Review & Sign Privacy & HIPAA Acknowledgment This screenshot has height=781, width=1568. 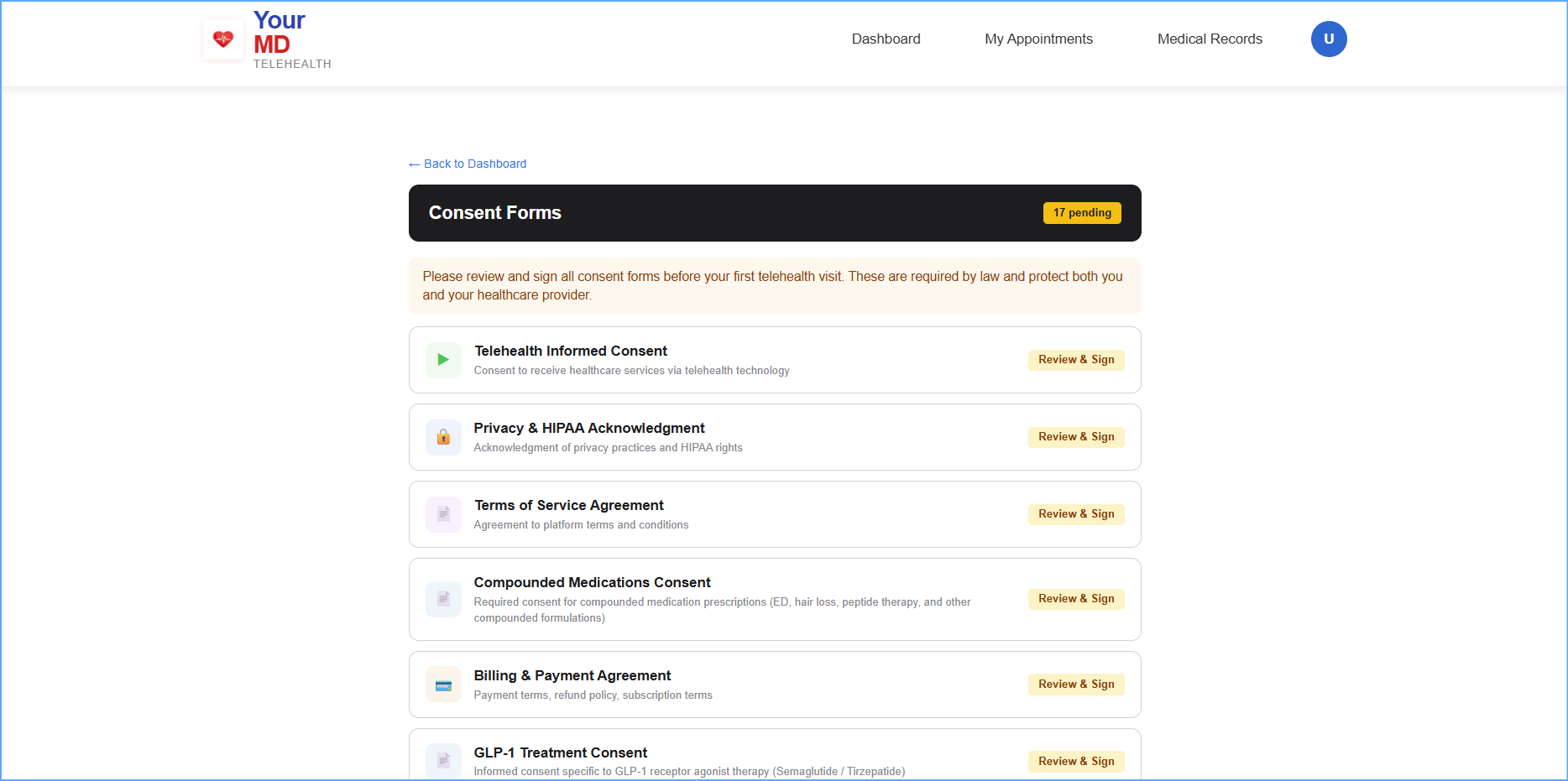(x=1076, y=437)
